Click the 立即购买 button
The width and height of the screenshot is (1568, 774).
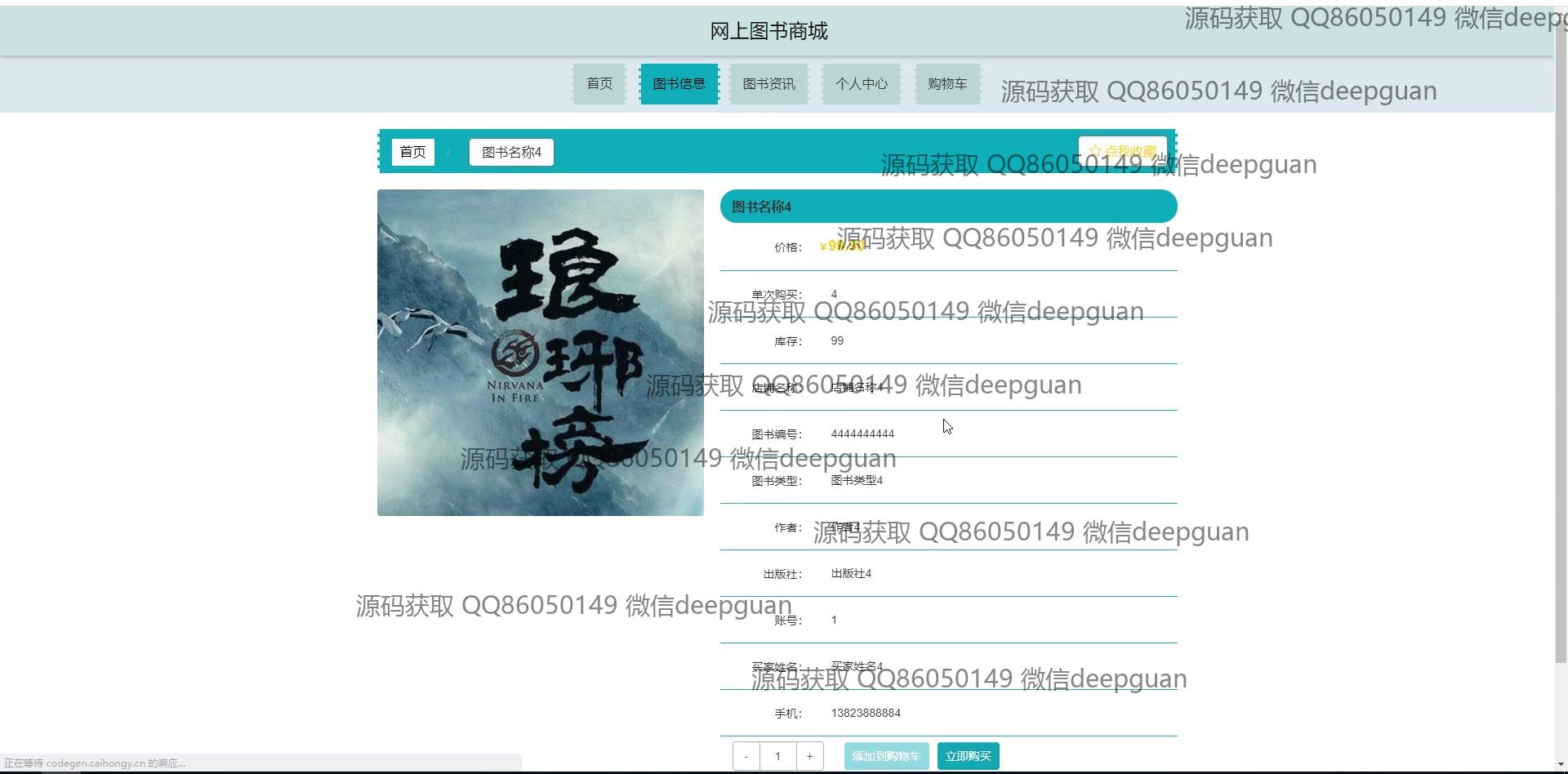(x=969, y=756)
